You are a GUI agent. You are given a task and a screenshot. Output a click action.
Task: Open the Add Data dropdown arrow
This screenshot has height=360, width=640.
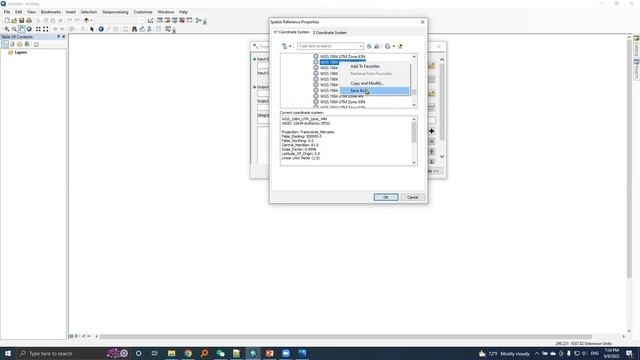coord(91,20)
